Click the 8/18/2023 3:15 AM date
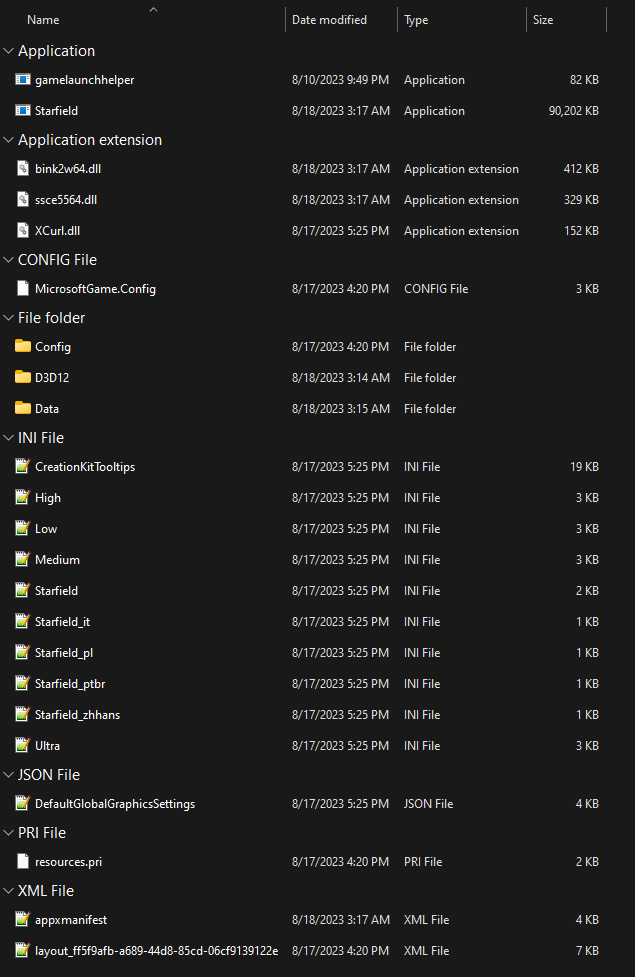The image size is (635, 977). coord(341,409)
